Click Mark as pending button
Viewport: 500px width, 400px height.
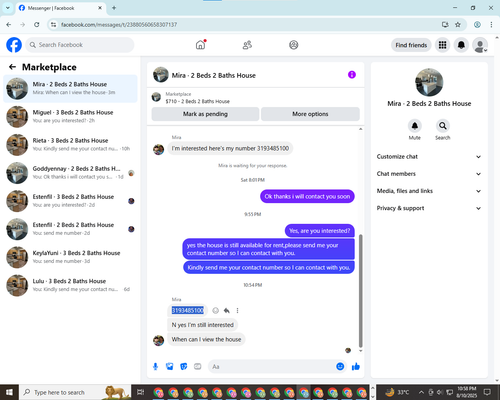pos(205,114)
